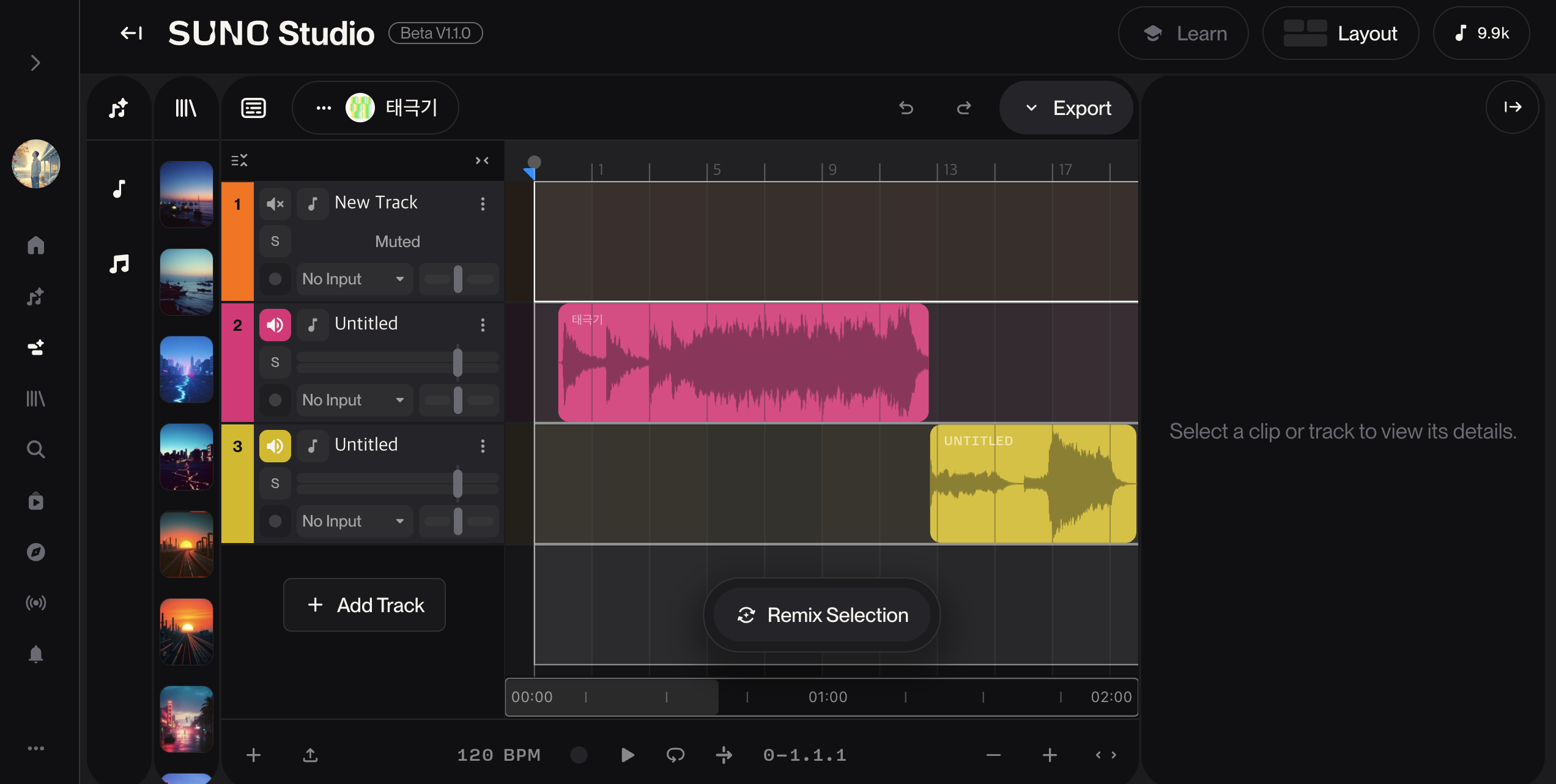Screen dimensions: 1556x784
Task: Click the upload audio icon
Action: tap(310, 755)
